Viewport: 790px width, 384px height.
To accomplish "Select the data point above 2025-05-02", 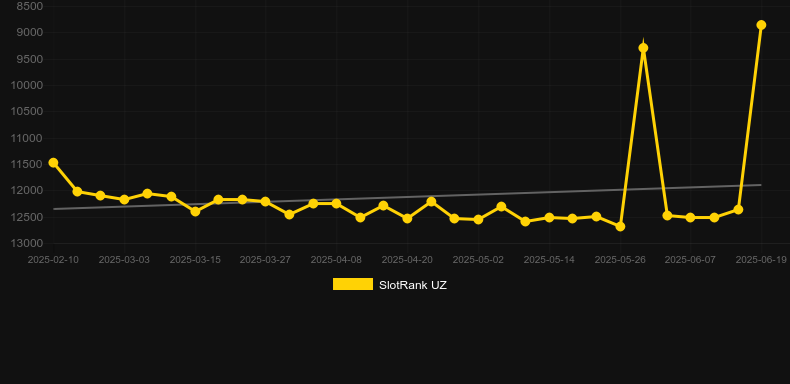I will [x=478, y=220].
